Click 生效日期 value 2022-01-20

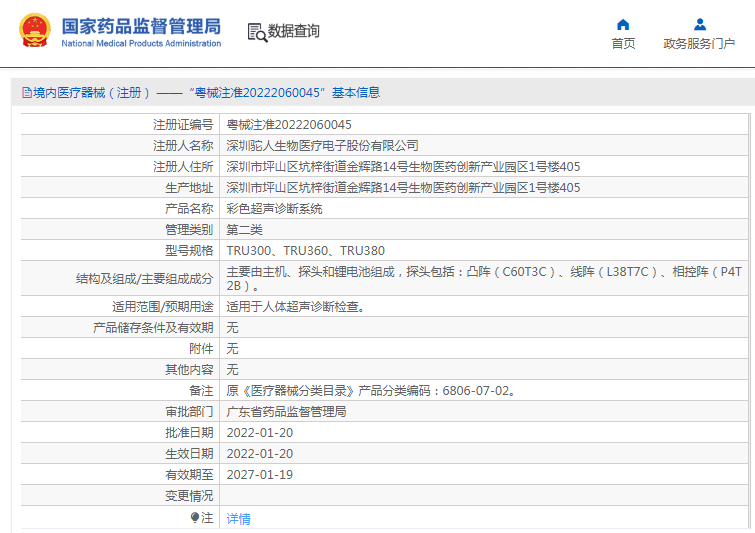pos(260,454)
